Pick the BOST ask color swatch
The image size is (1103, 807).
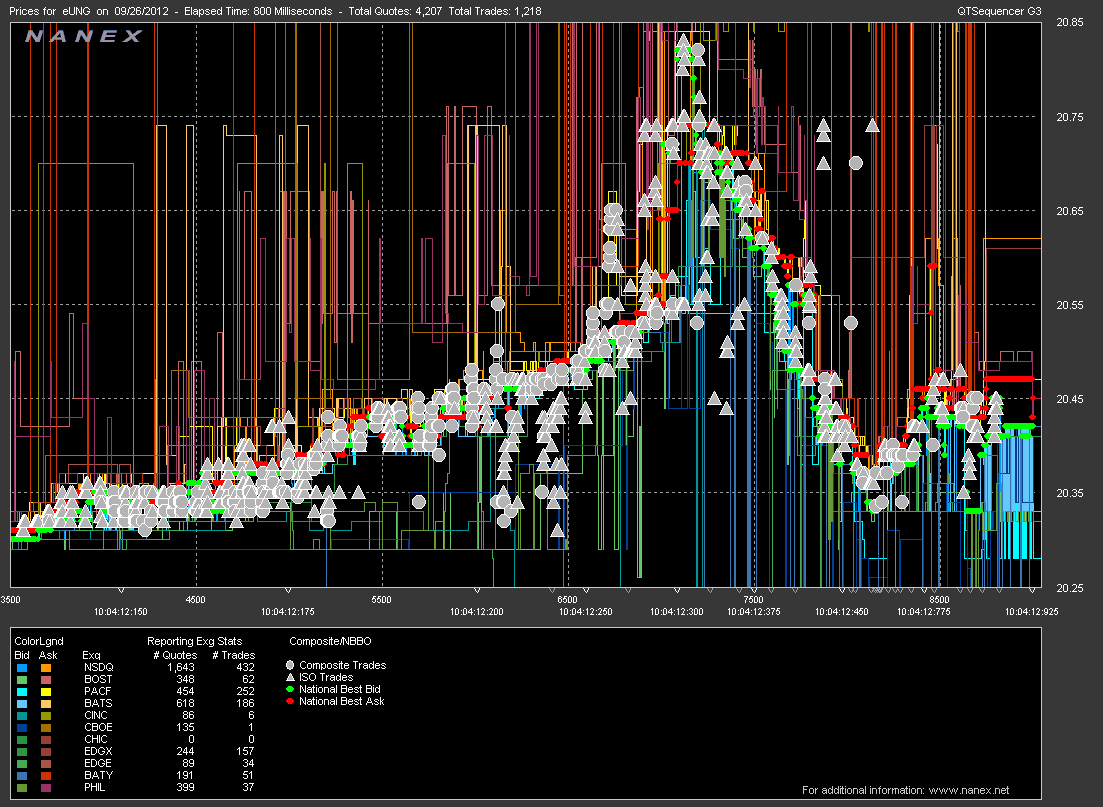[46, 679]
